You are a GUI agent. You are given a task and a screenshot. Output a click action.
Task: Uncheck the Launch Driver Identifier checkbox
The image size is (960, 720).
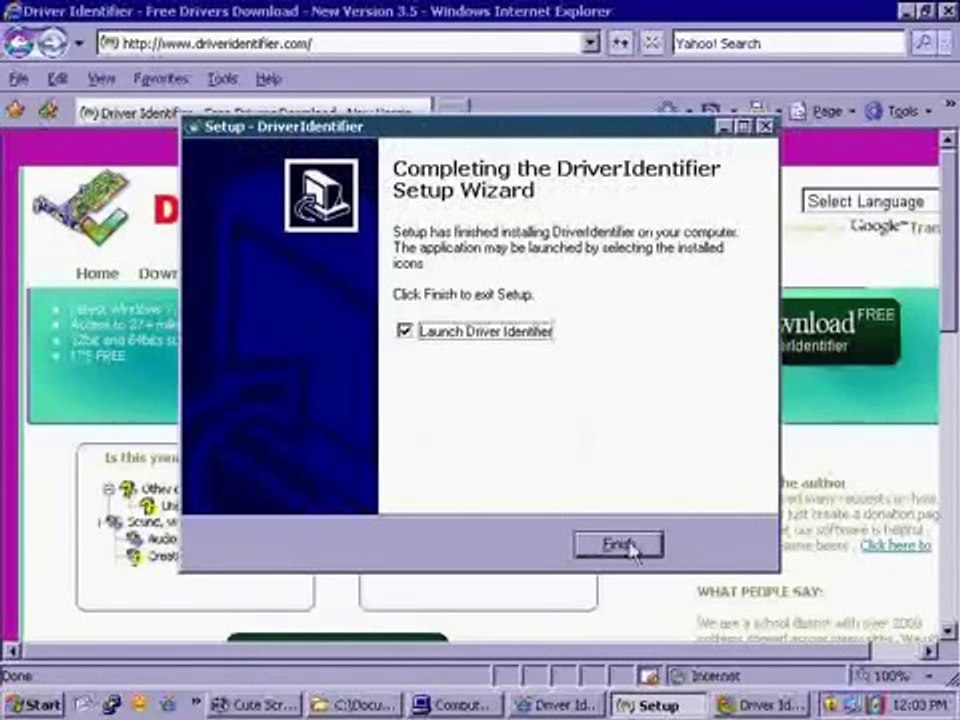pos(404,331)
